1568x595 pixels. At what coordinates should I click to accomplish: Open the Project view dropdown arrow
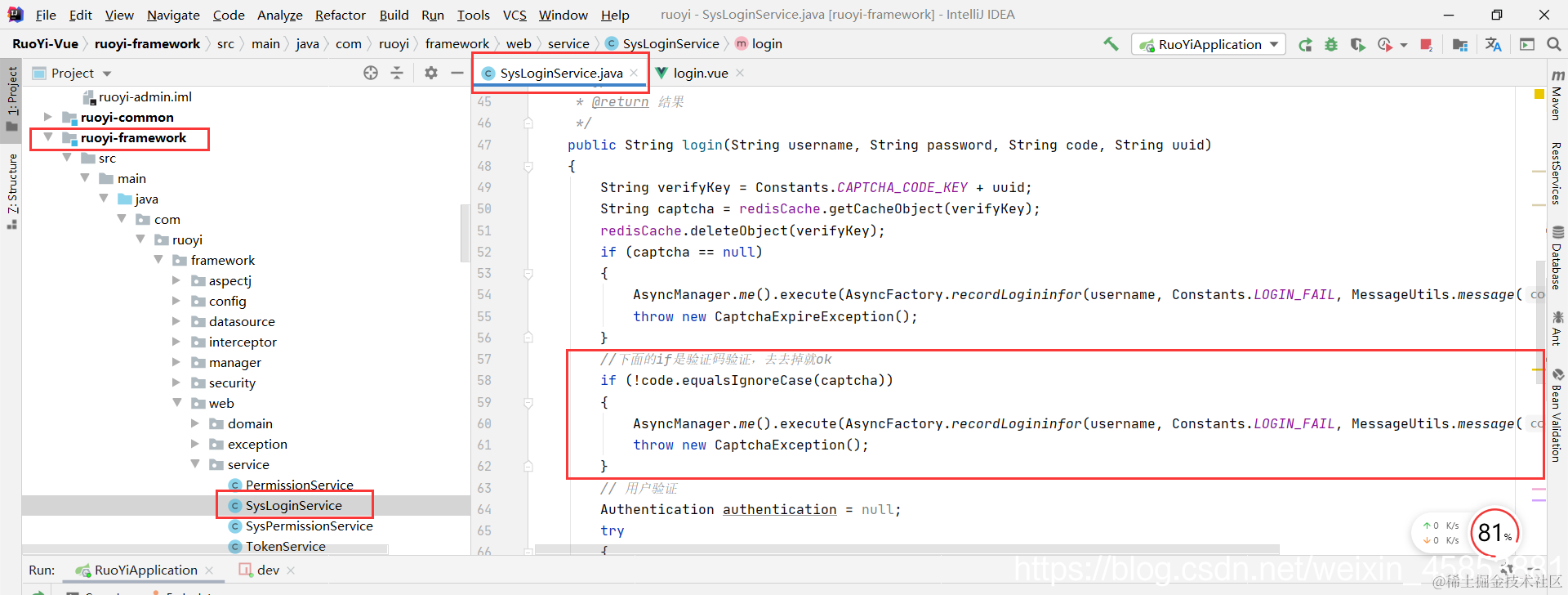point(107,74)
